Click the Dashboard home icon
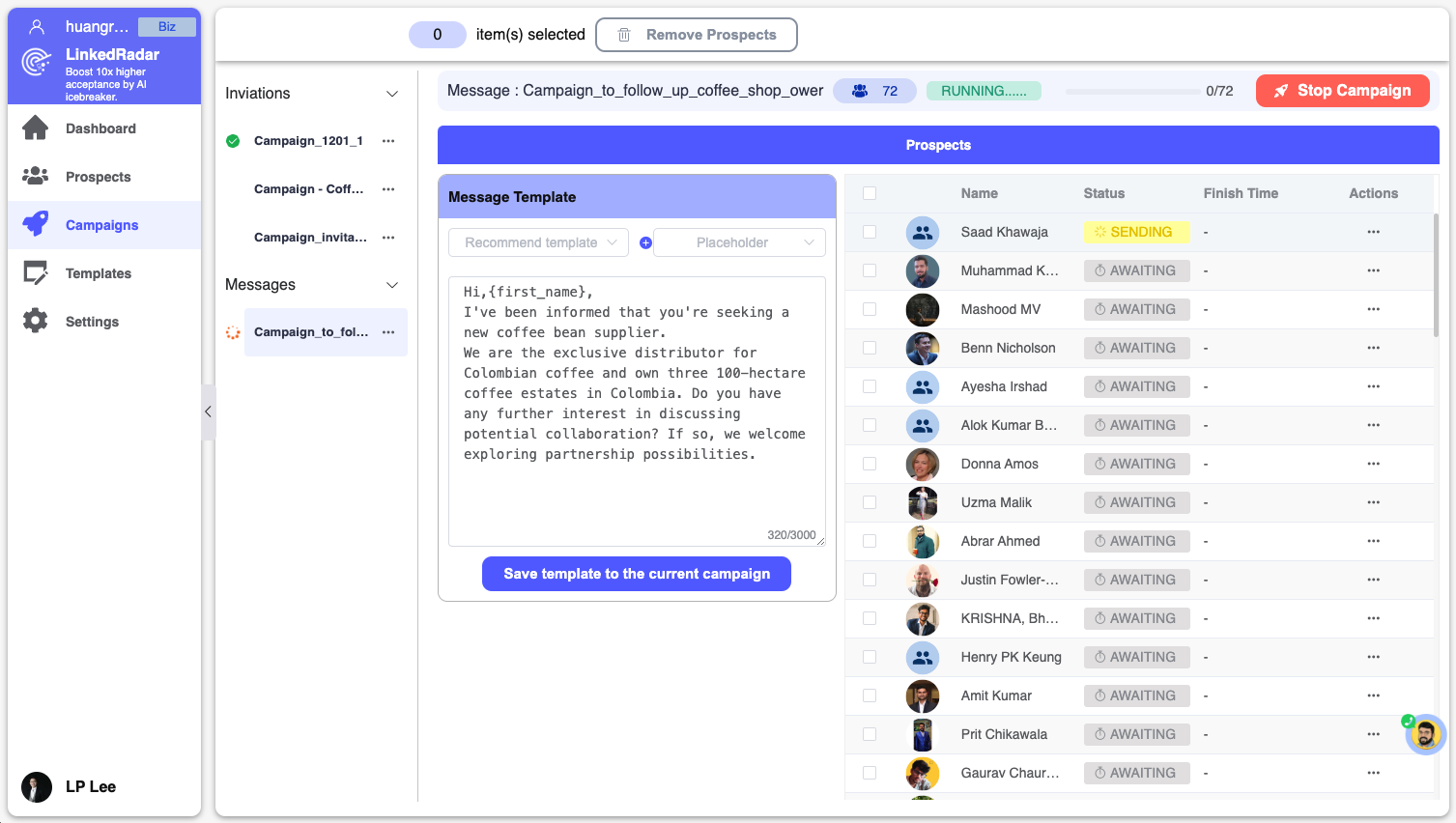Image resolution: width=1456 pixels, height=823 pixels. pyautogui.click(x=36, y=128)
